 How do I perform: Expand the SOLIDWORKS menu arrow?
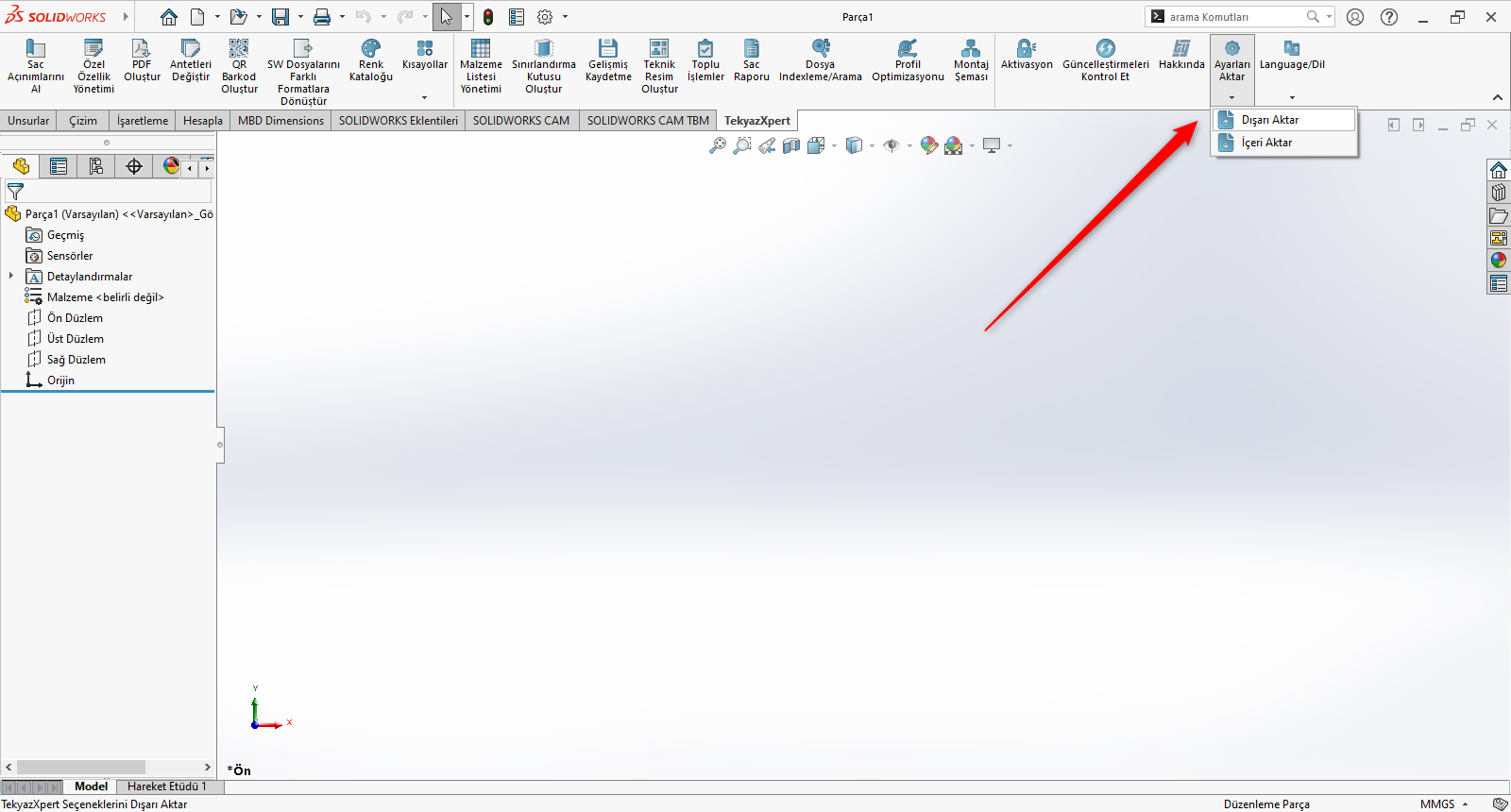125,17
